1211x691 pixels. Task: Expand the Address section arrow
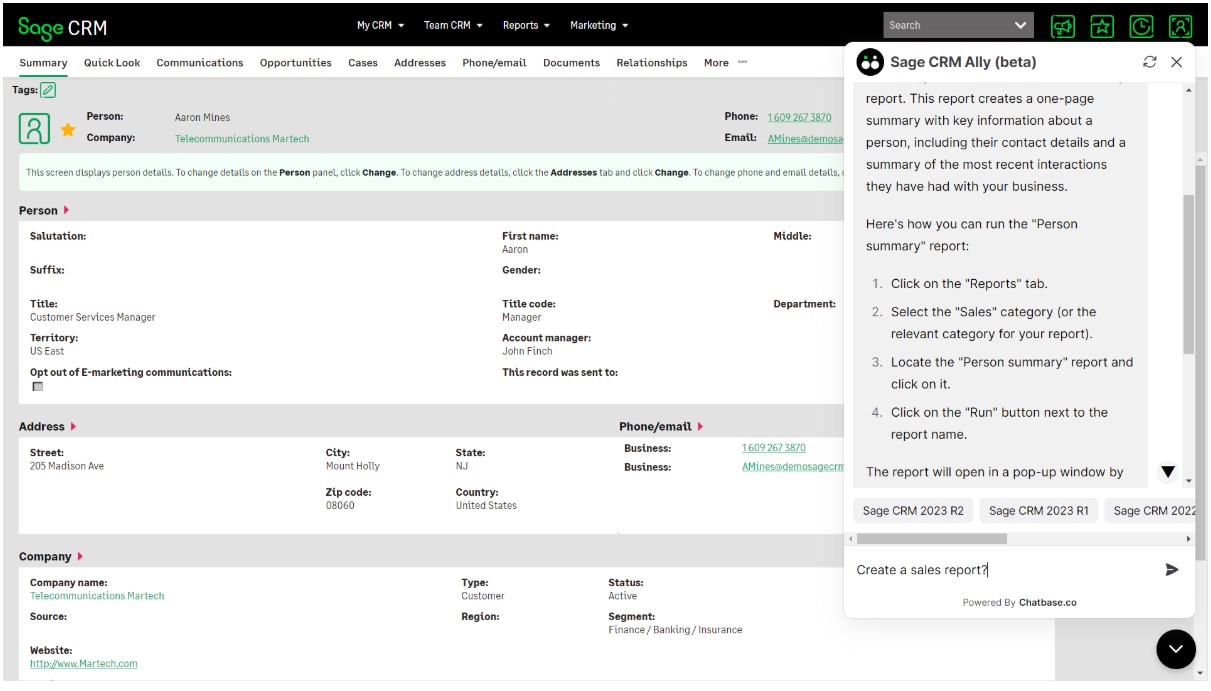pos(73,426)
